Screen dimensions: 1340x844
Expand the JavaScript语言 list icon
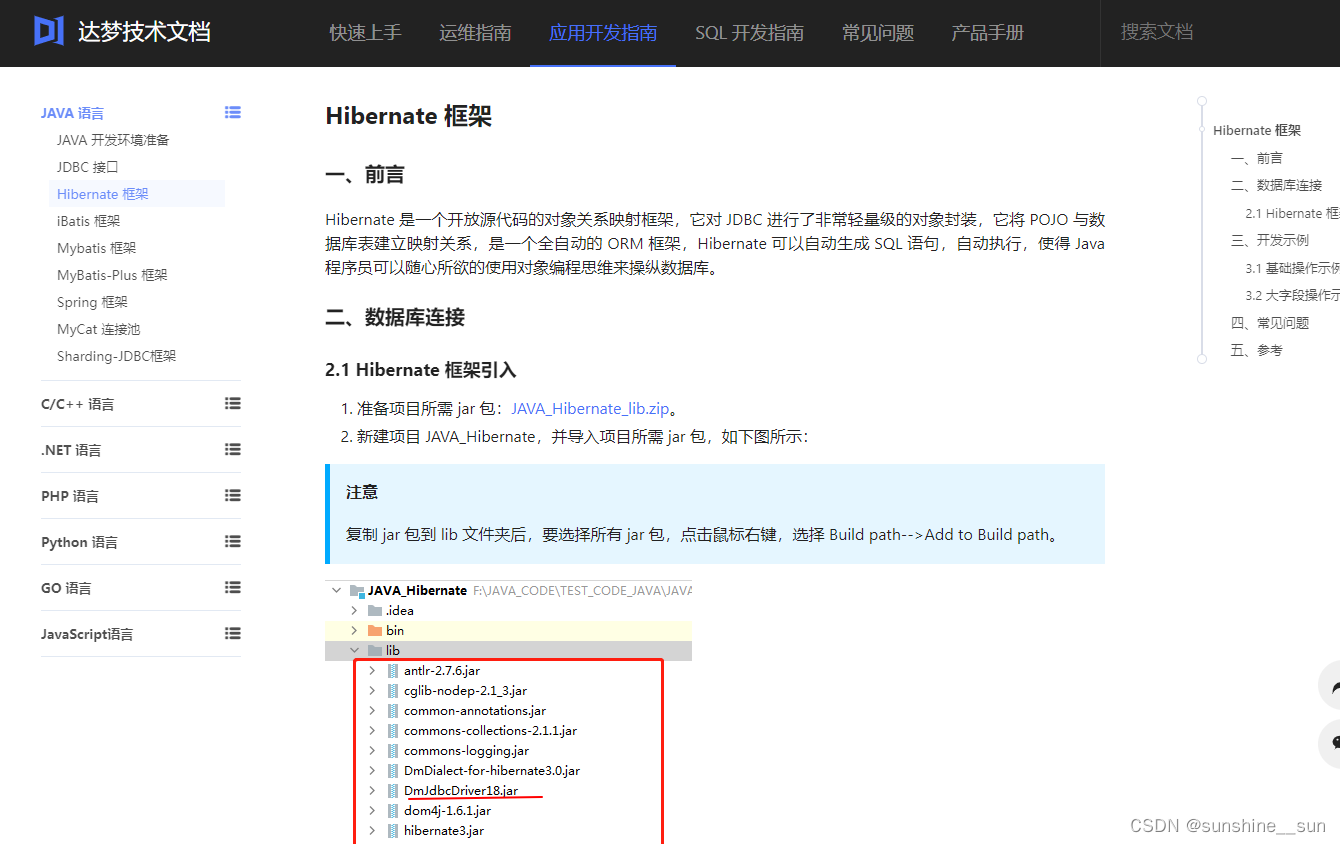[x=233, y=633]
